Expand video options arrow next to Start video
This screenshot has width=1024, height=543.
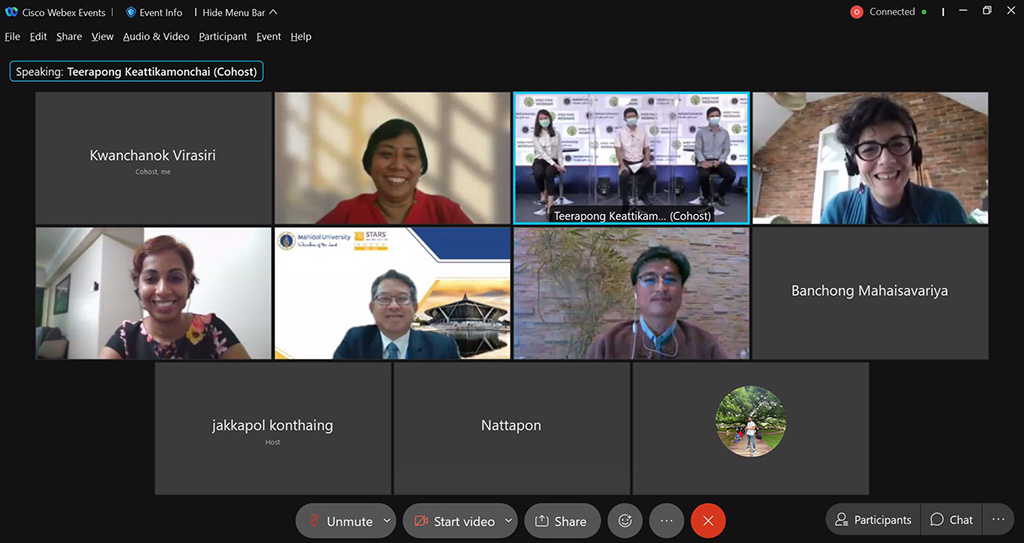coord(509,521)
